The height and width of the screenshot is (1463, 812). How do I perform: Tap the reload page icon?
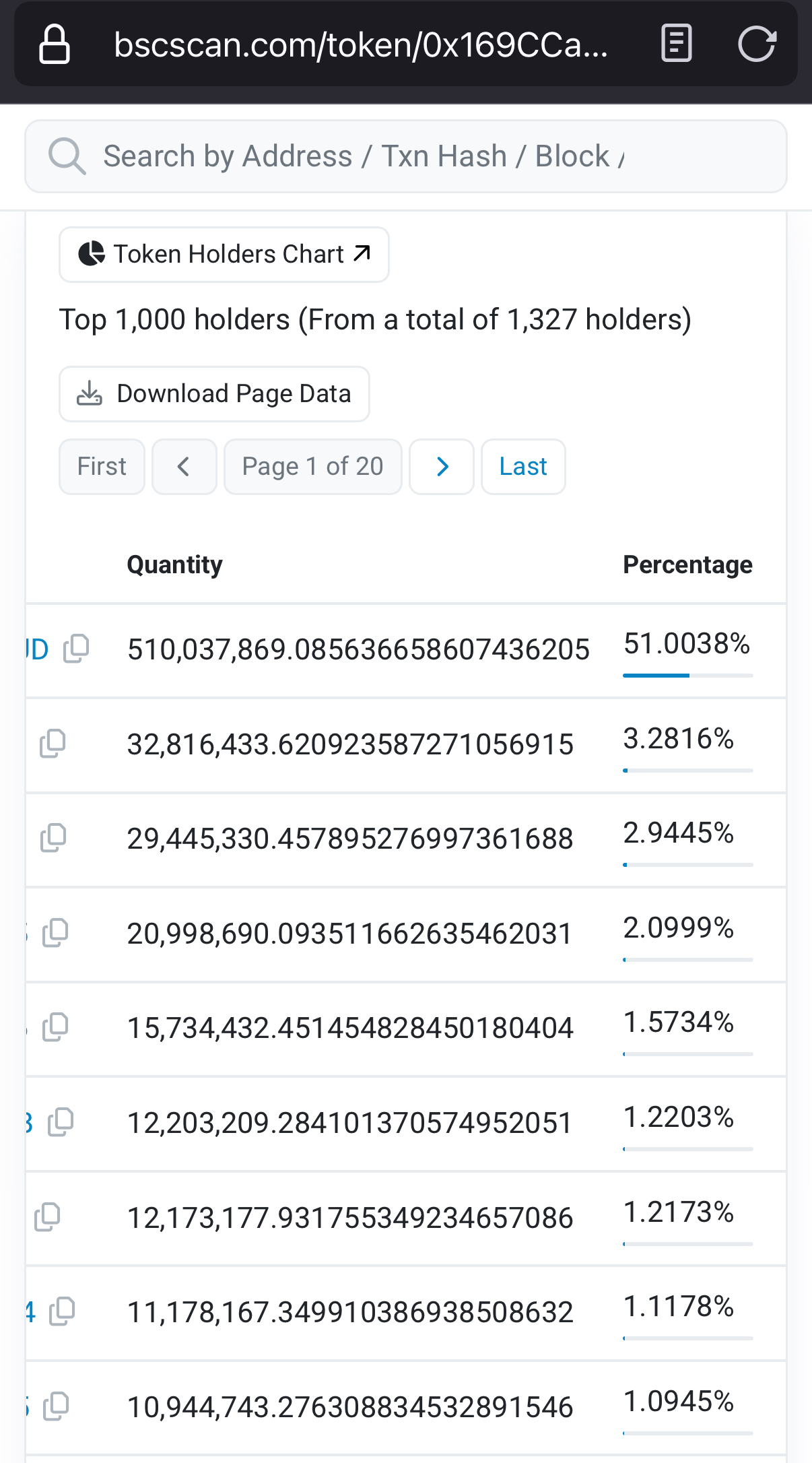tap(757, 44)
